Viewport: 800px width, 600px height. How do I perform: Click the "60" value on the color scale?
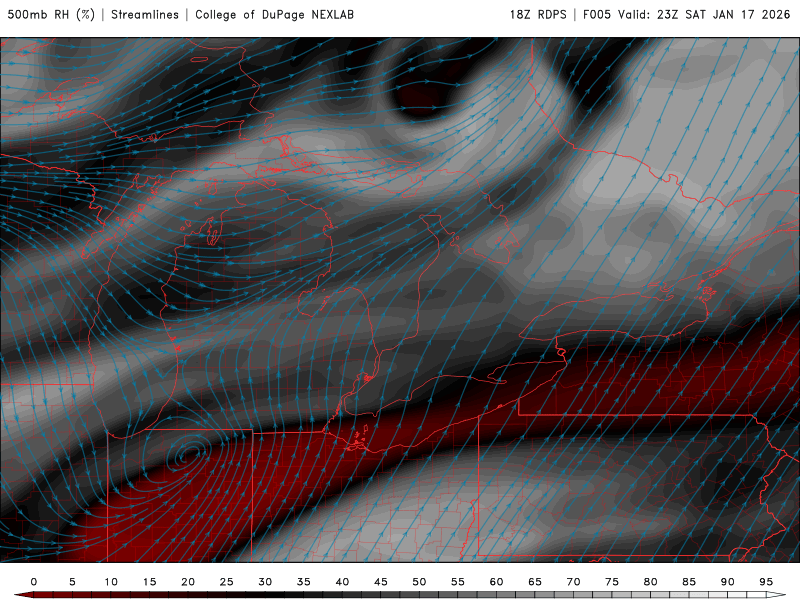coord(496,582)
